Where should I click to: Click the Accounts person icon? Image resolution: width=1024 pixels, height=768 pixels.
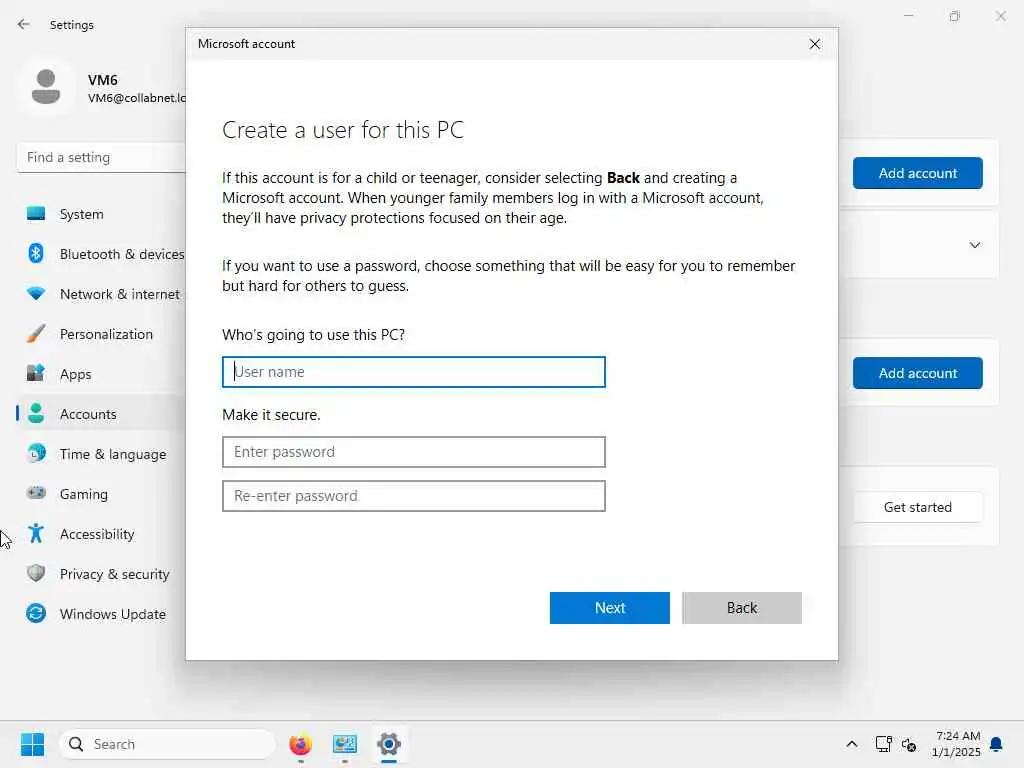pyautogui.click(x=36, y=413)
